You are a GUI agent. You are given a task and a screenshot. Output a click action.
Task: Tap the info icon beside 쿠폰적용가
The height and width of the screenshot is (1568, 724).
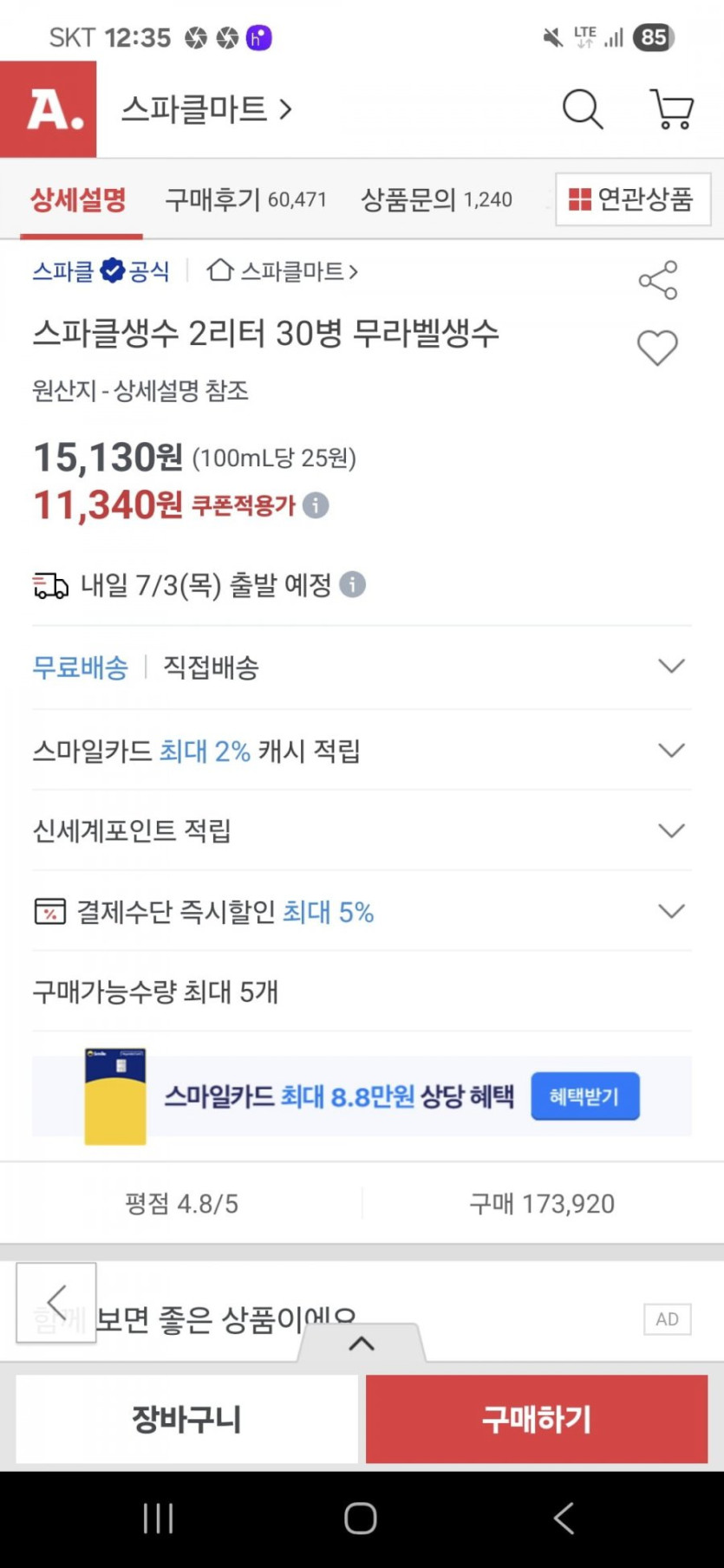click(316, 505)
